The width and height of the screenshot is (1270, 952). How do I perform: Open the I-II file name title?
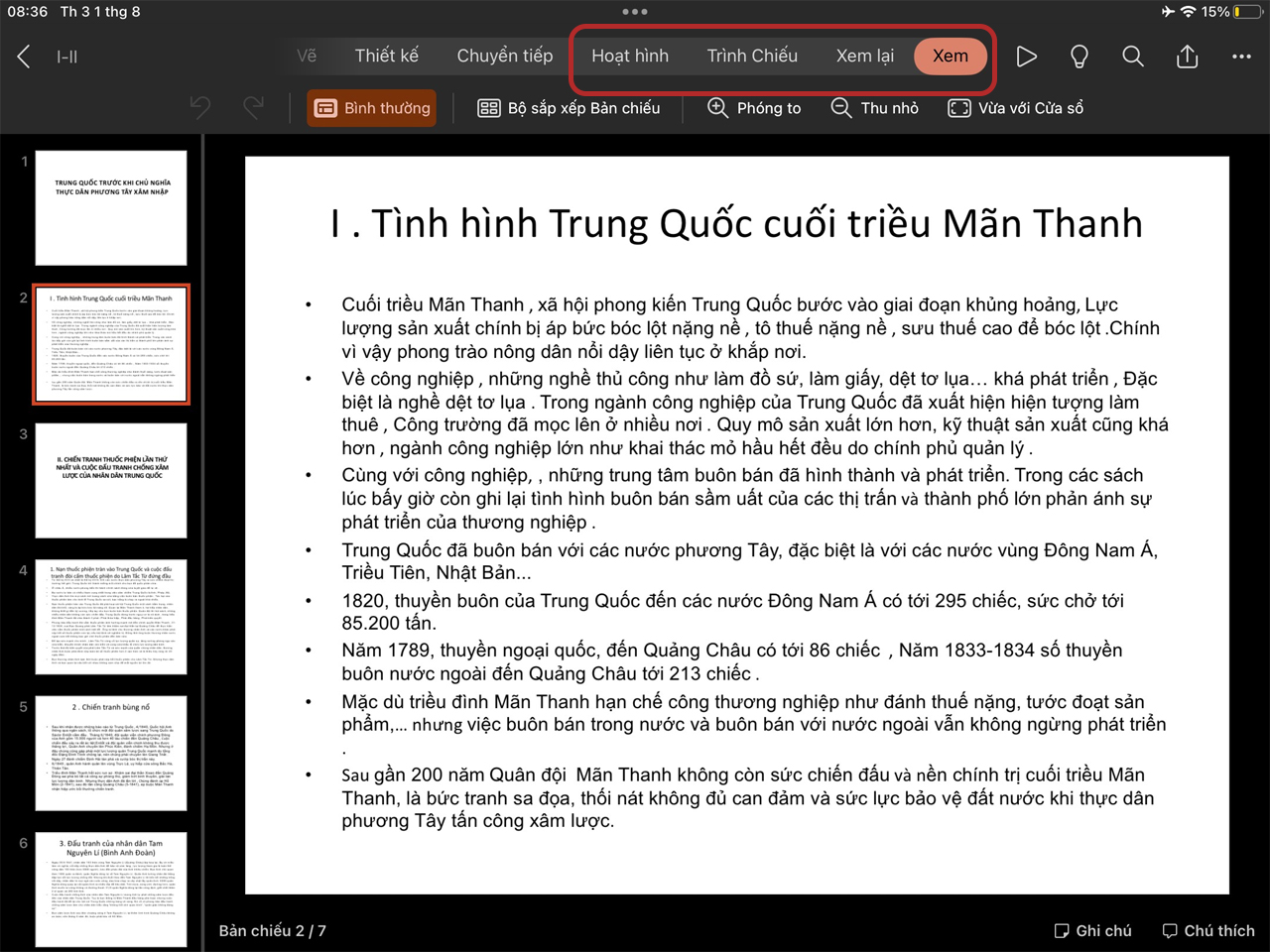click(67, 57)
